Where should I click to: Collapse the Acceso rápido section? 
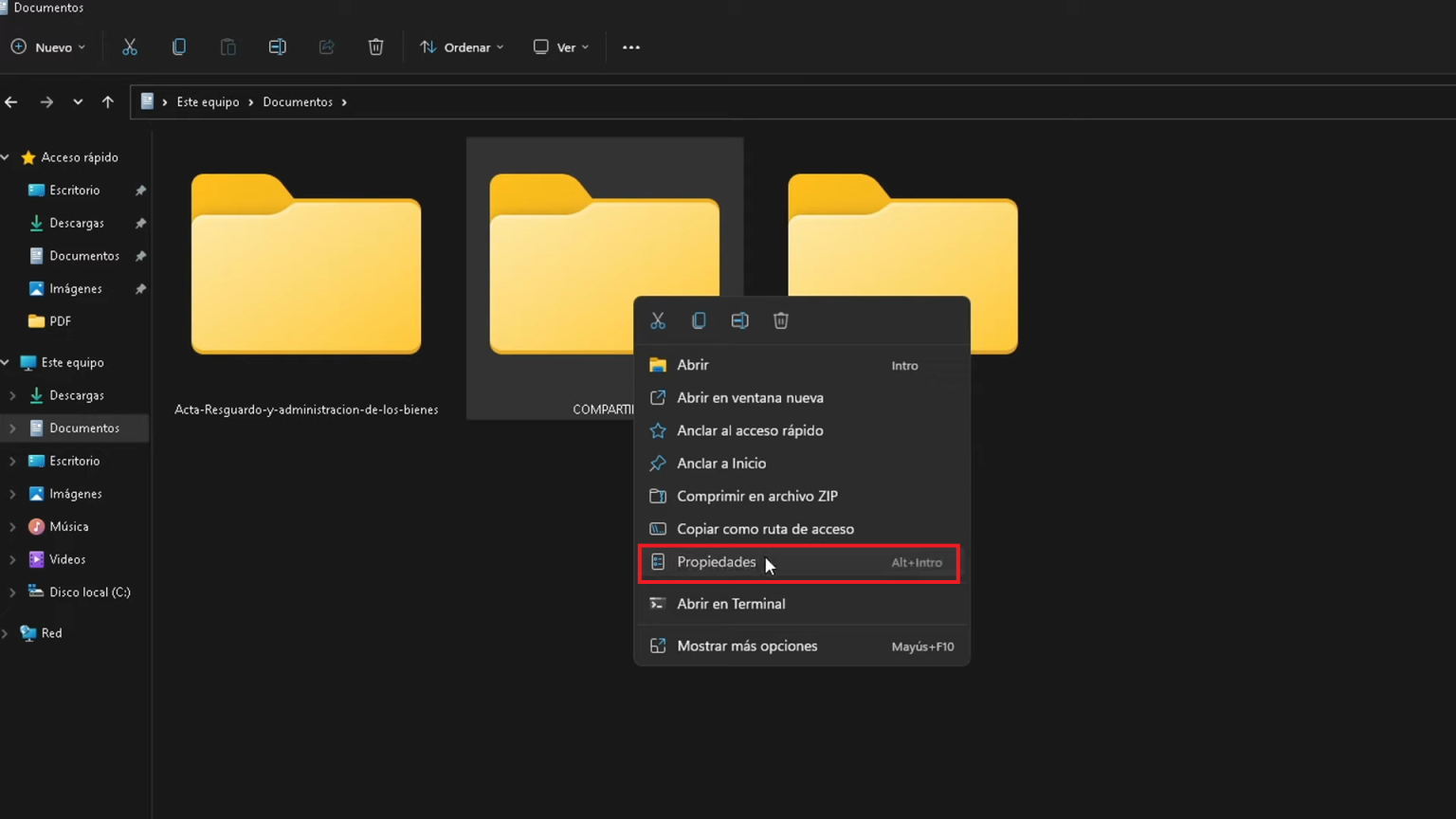(6, 157)
